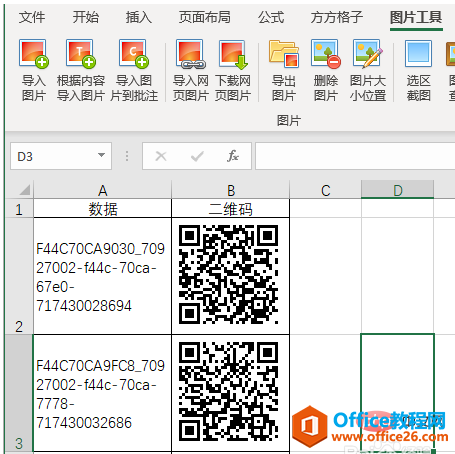Select row 3 header
Screen dimensions: 455x454
(x=19, y=393)
